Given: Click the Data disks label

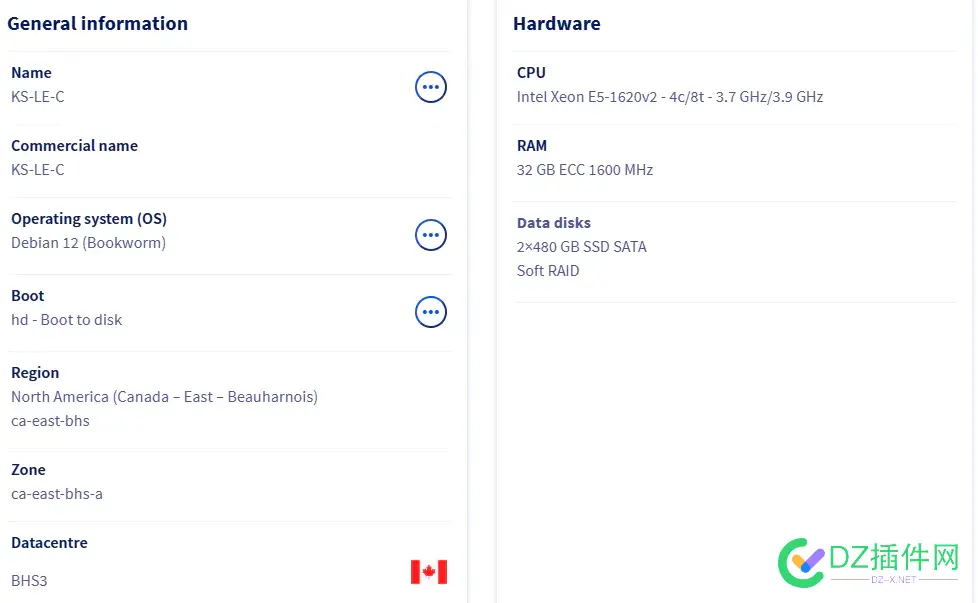Looking at the screenshot, I should [554, 223].
